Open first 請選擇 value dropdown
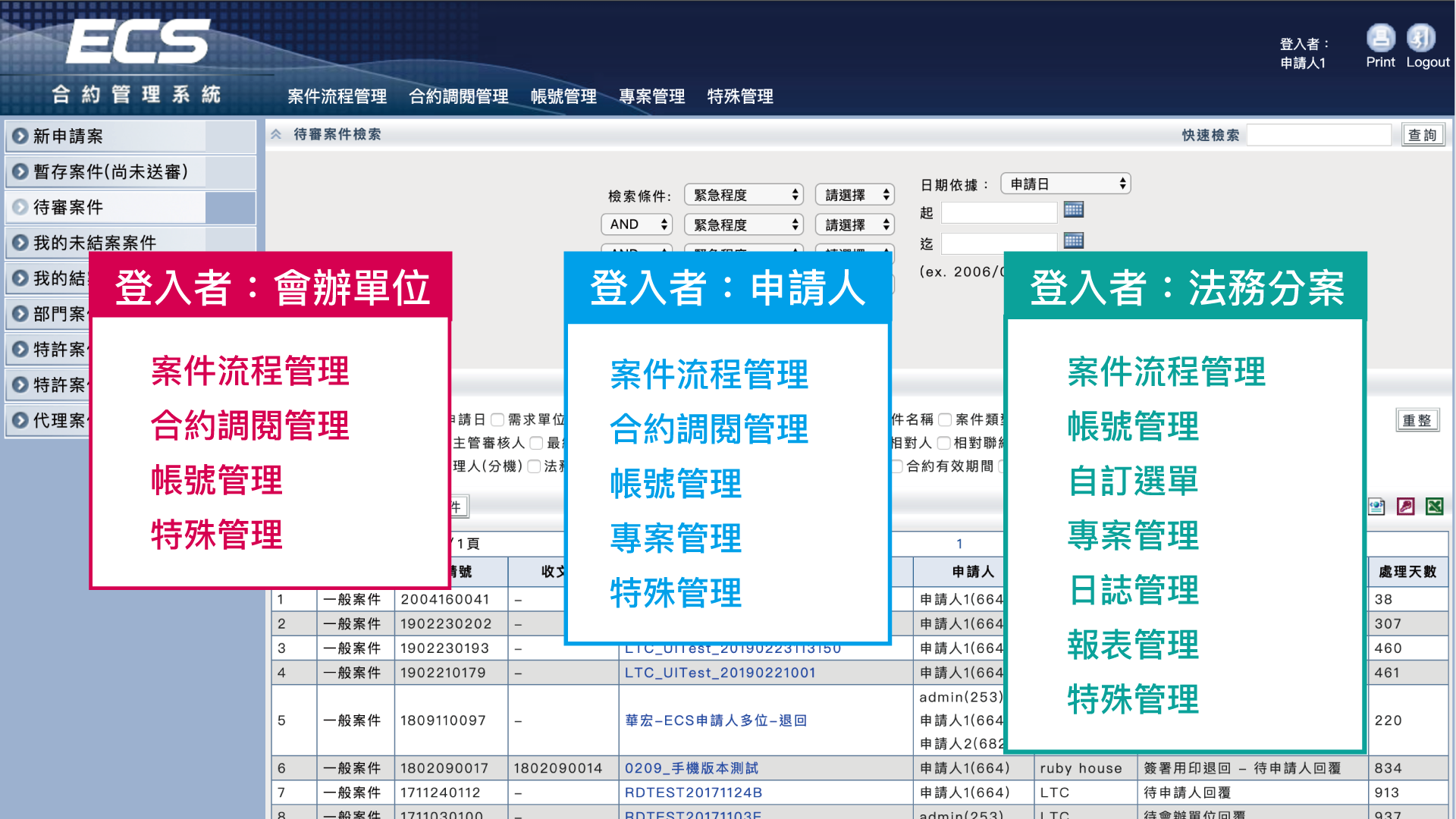The image size is (1456, 819). click(855, 195)
